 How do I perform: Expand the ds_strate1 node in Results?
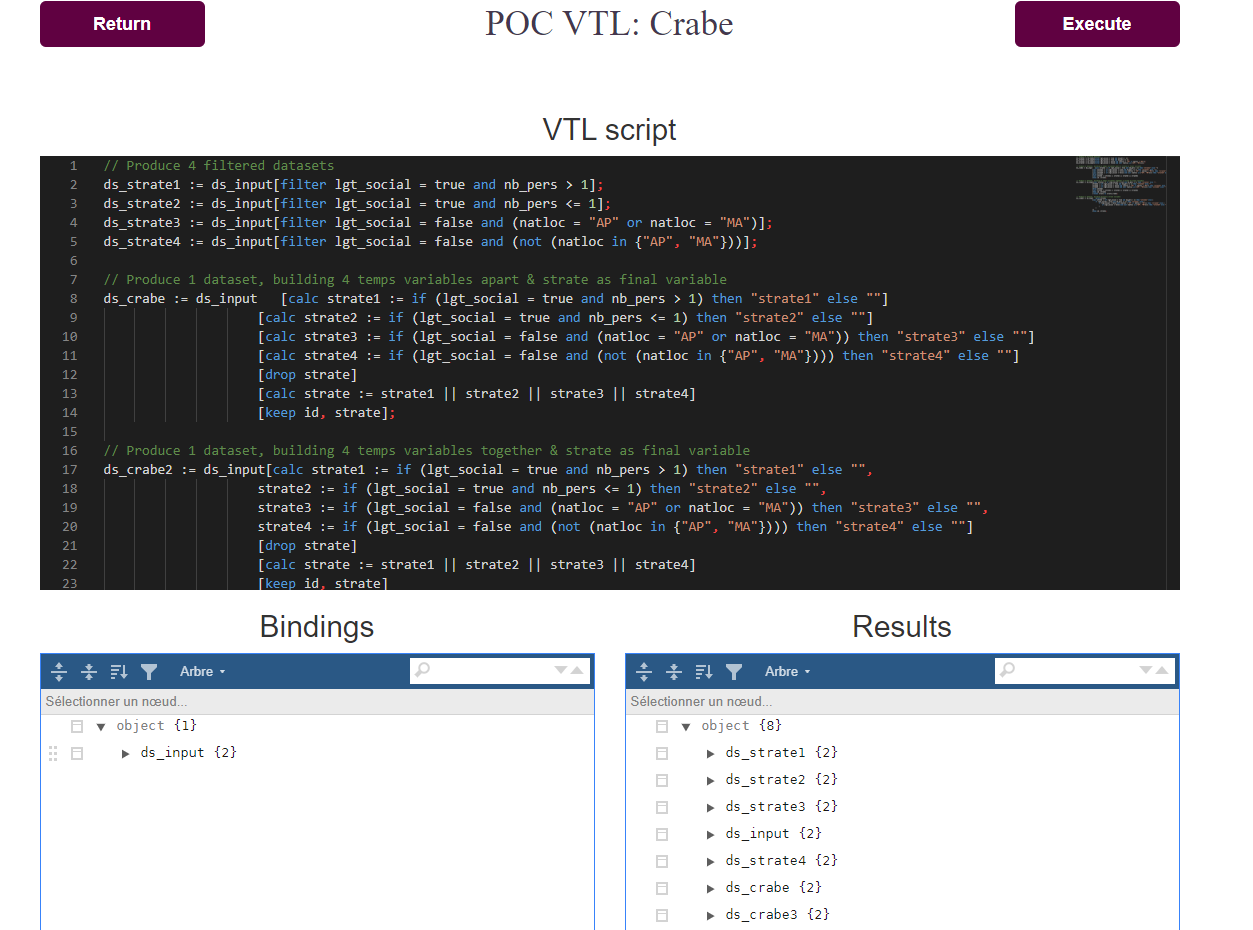click(711, 753)
